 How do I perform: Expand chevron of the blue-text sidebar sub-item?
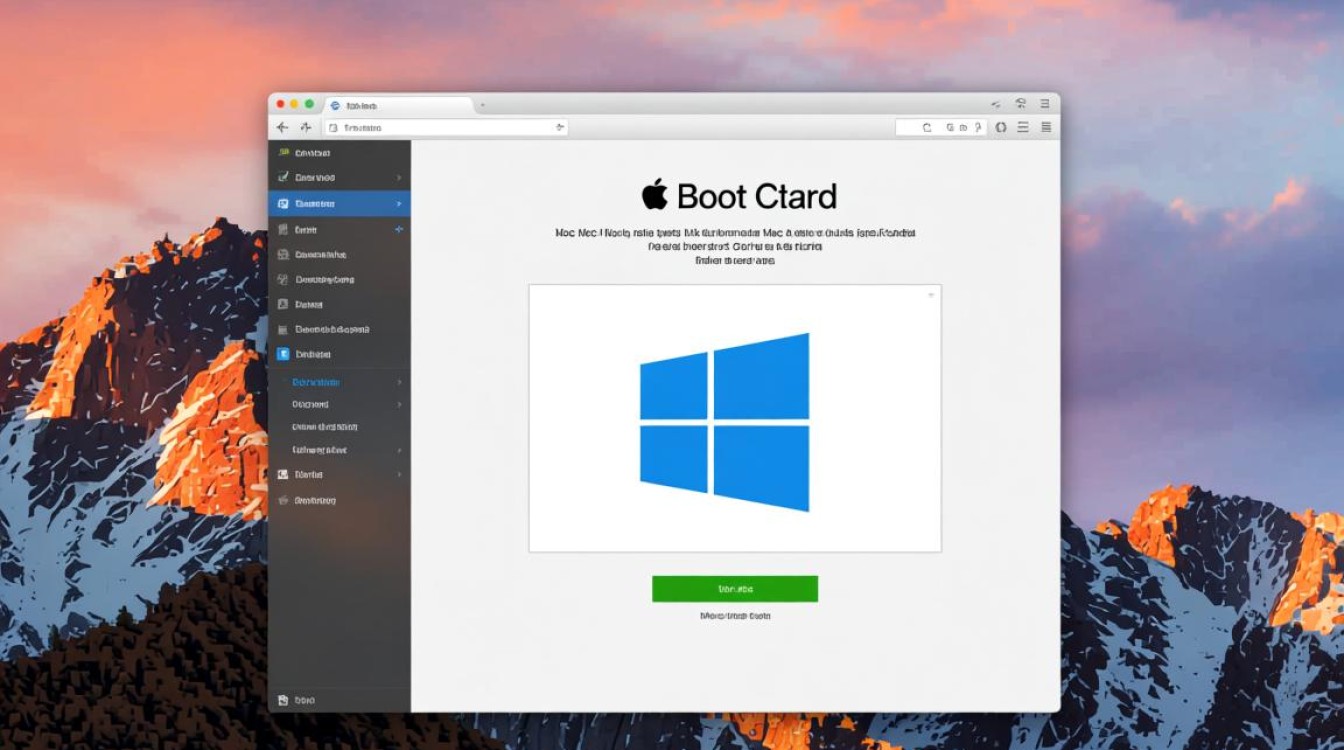pyautogui.click(x=399, y=382)
